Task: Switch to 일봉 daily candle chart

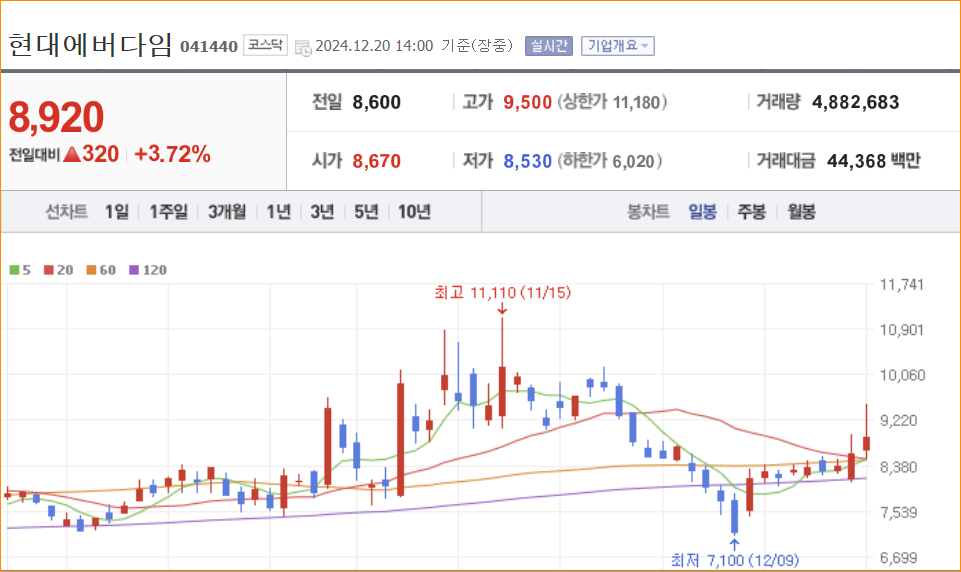Action: 702,212
